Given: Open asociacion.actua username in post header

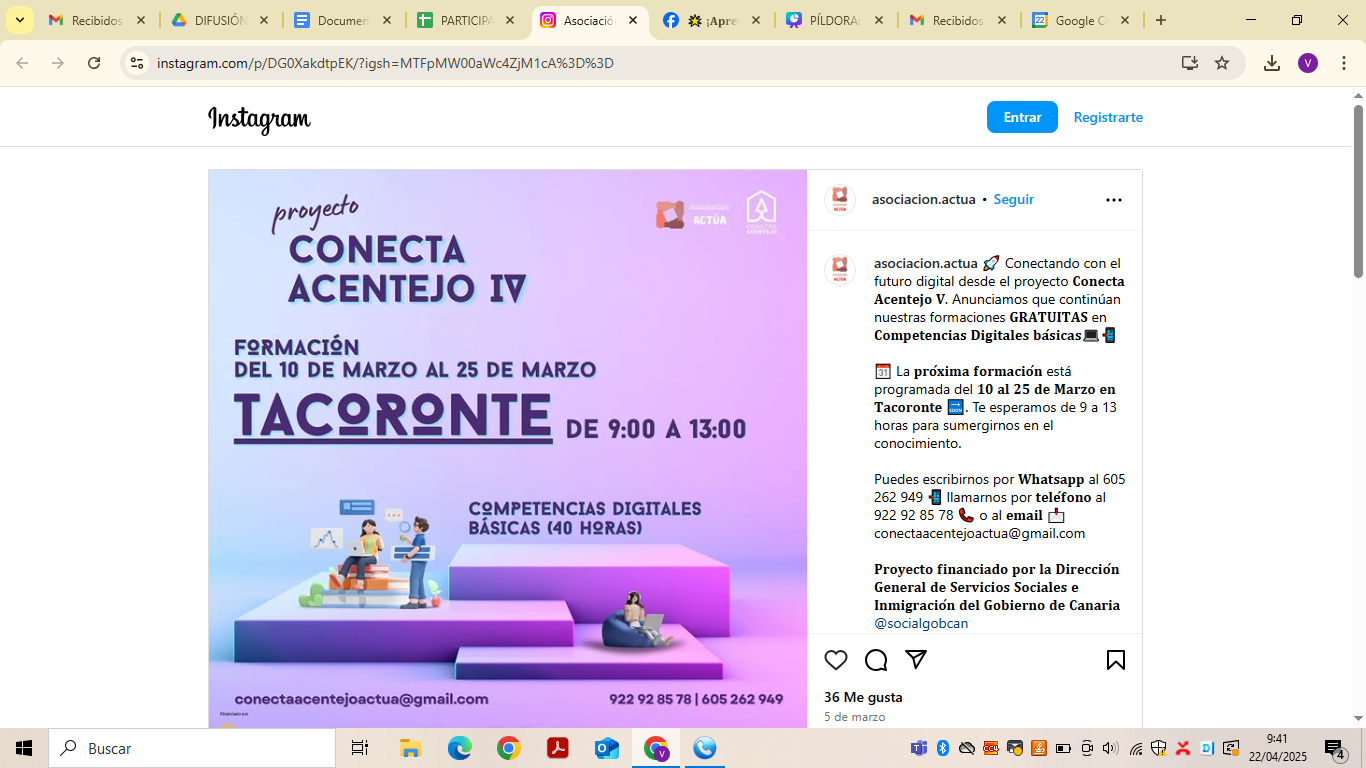Looking at the screenshot, I should point(924,199).
